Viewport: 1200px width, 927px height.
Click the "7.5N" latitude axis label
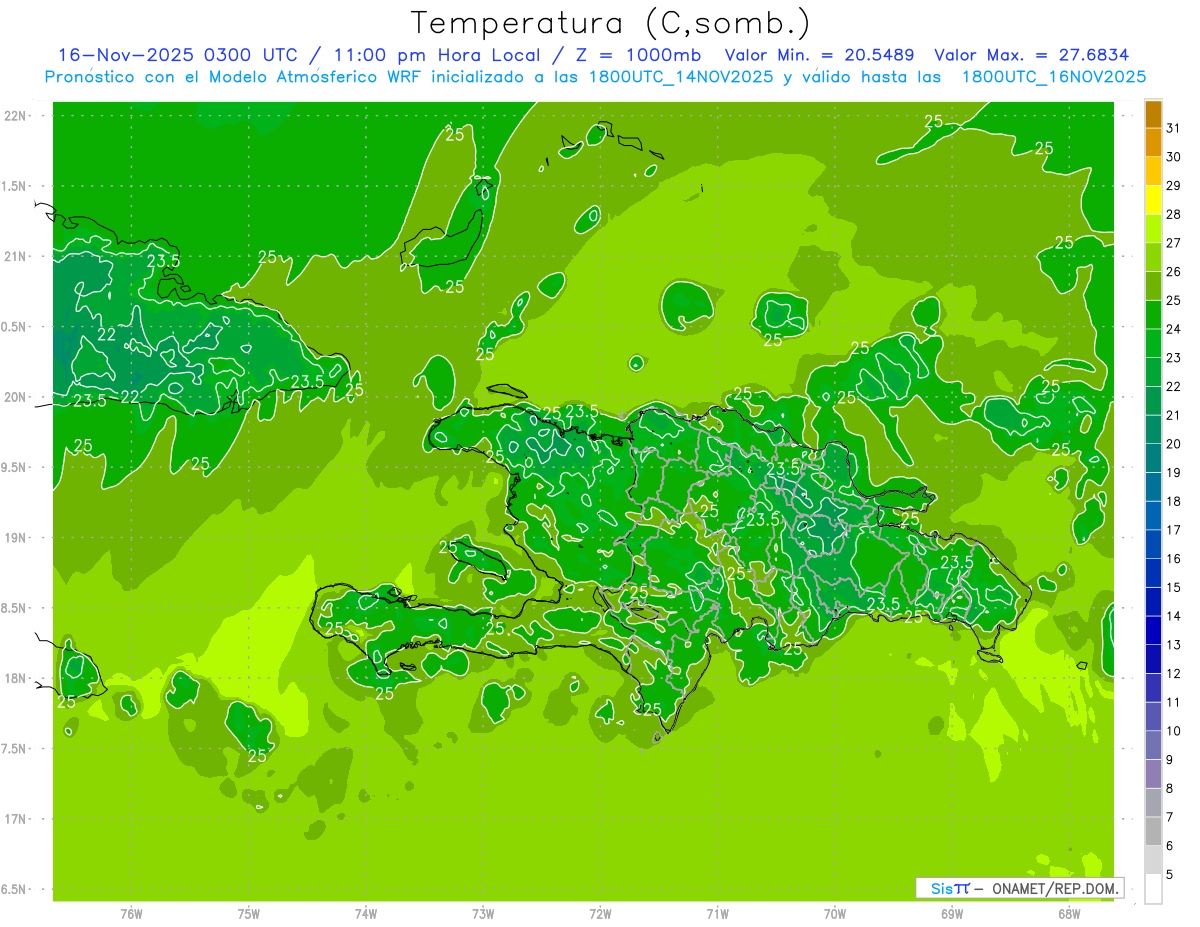click(15, 748)
